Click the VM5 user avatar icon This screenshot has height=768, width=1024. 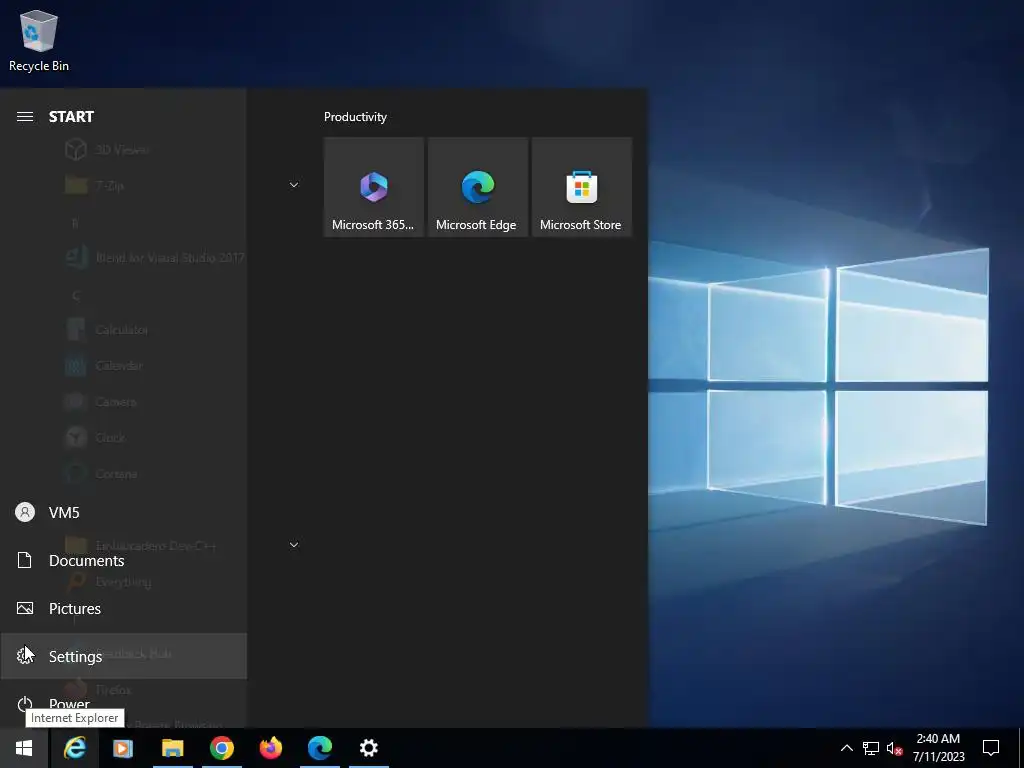(x=25, y=512)
